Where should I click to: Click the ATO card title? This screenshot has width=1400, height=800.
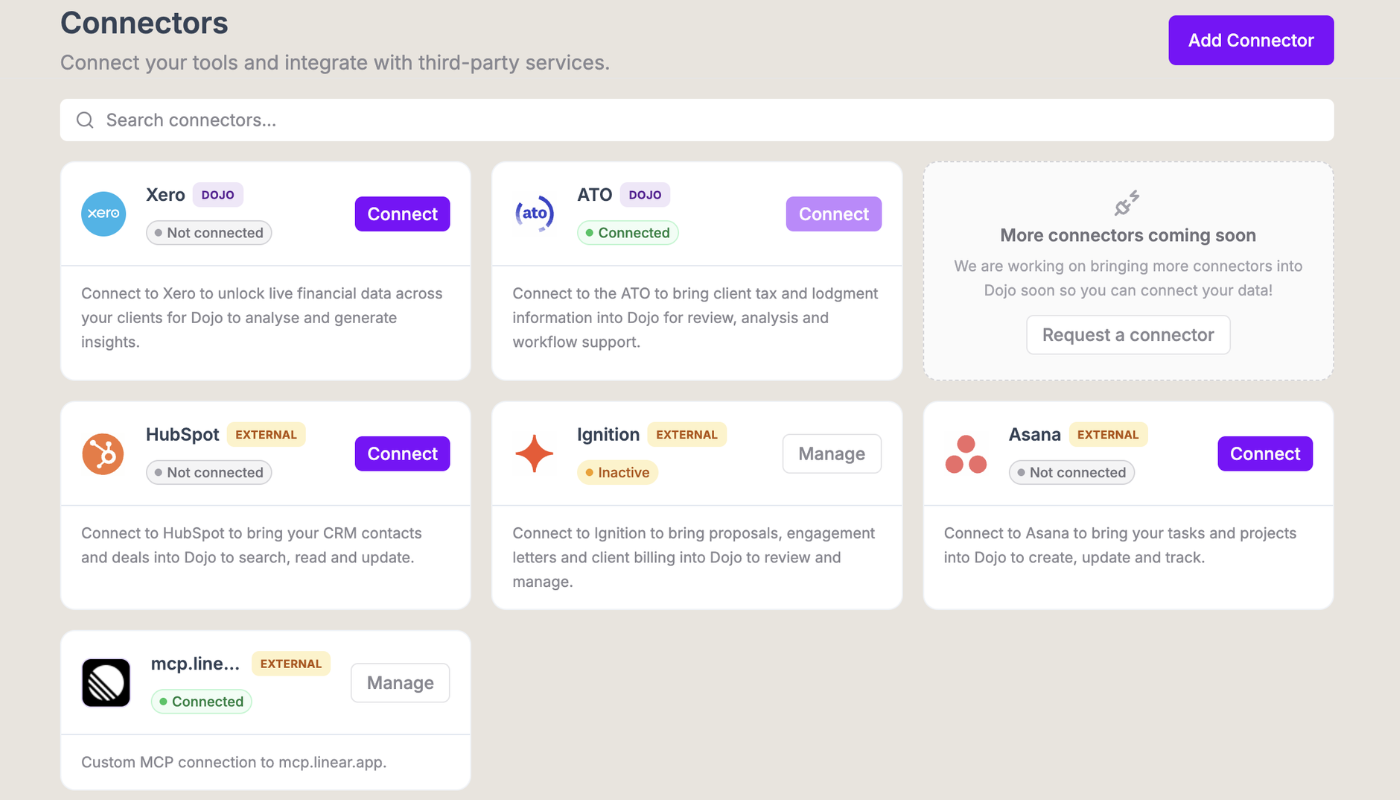click(x=595, y=195)
